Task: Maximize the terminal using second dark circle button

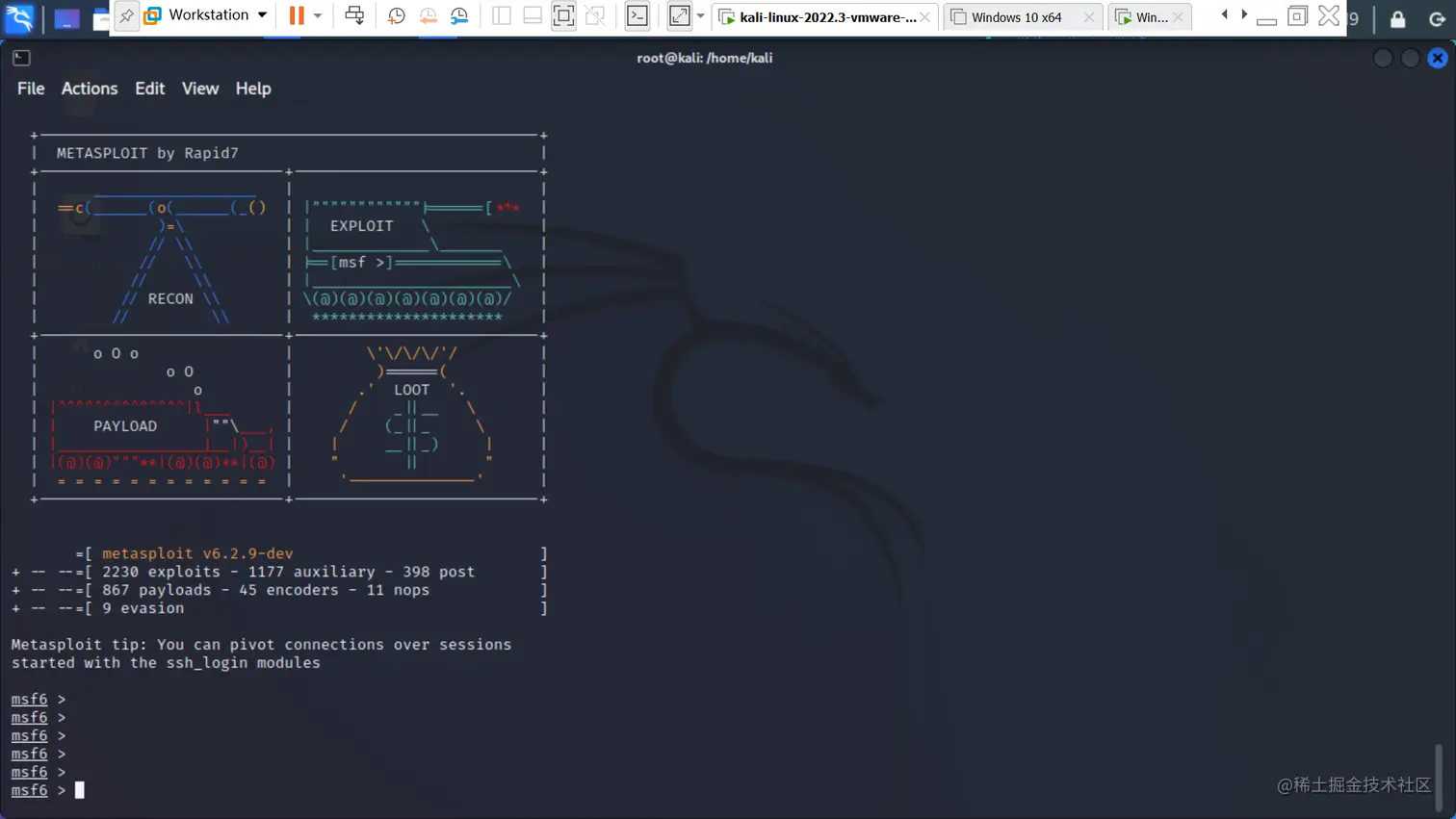Action: (1410, 58)
